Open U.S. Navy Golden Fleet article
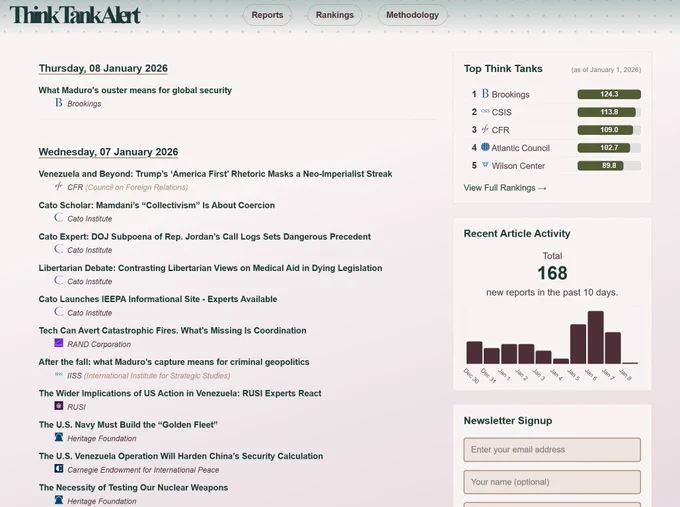680x507 pixels. [x=128, y=425]
